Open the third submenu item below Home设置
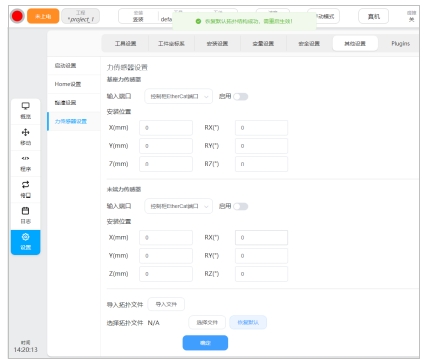The width and height of the screenshot is (430, 363). (x=74, y=103)
